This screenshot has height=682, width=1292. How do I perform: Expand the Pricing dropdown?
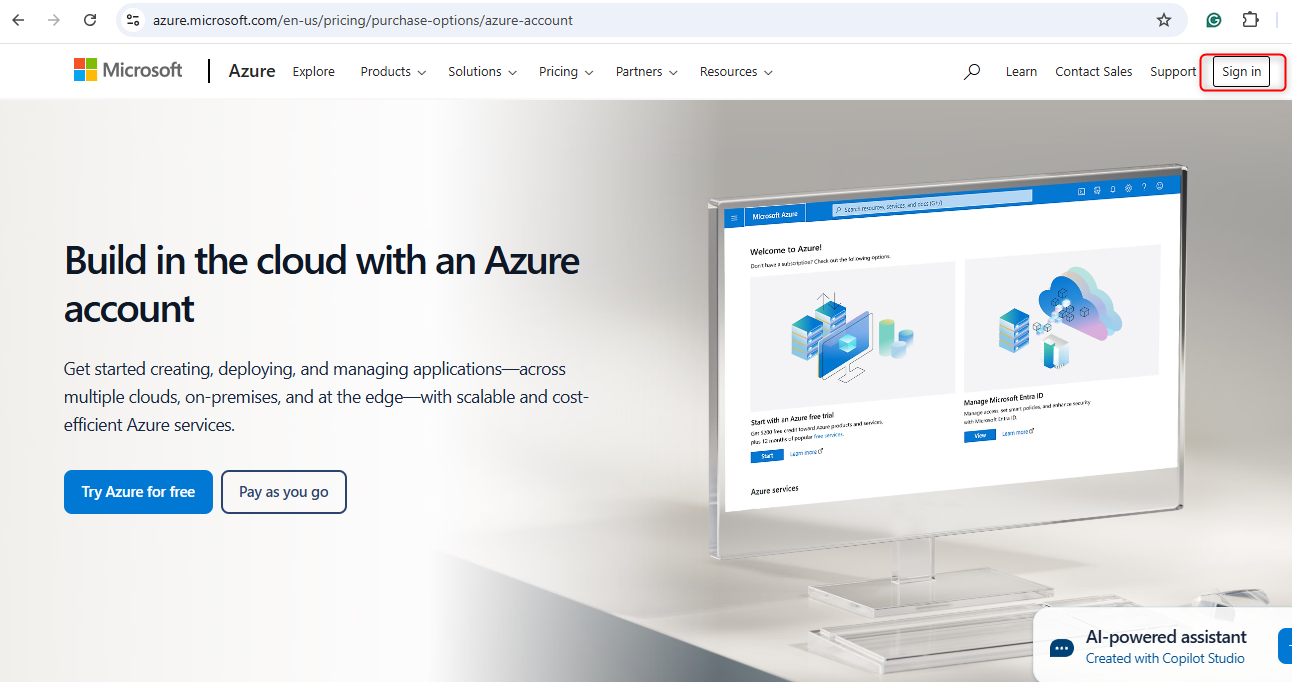coord(566,72)
